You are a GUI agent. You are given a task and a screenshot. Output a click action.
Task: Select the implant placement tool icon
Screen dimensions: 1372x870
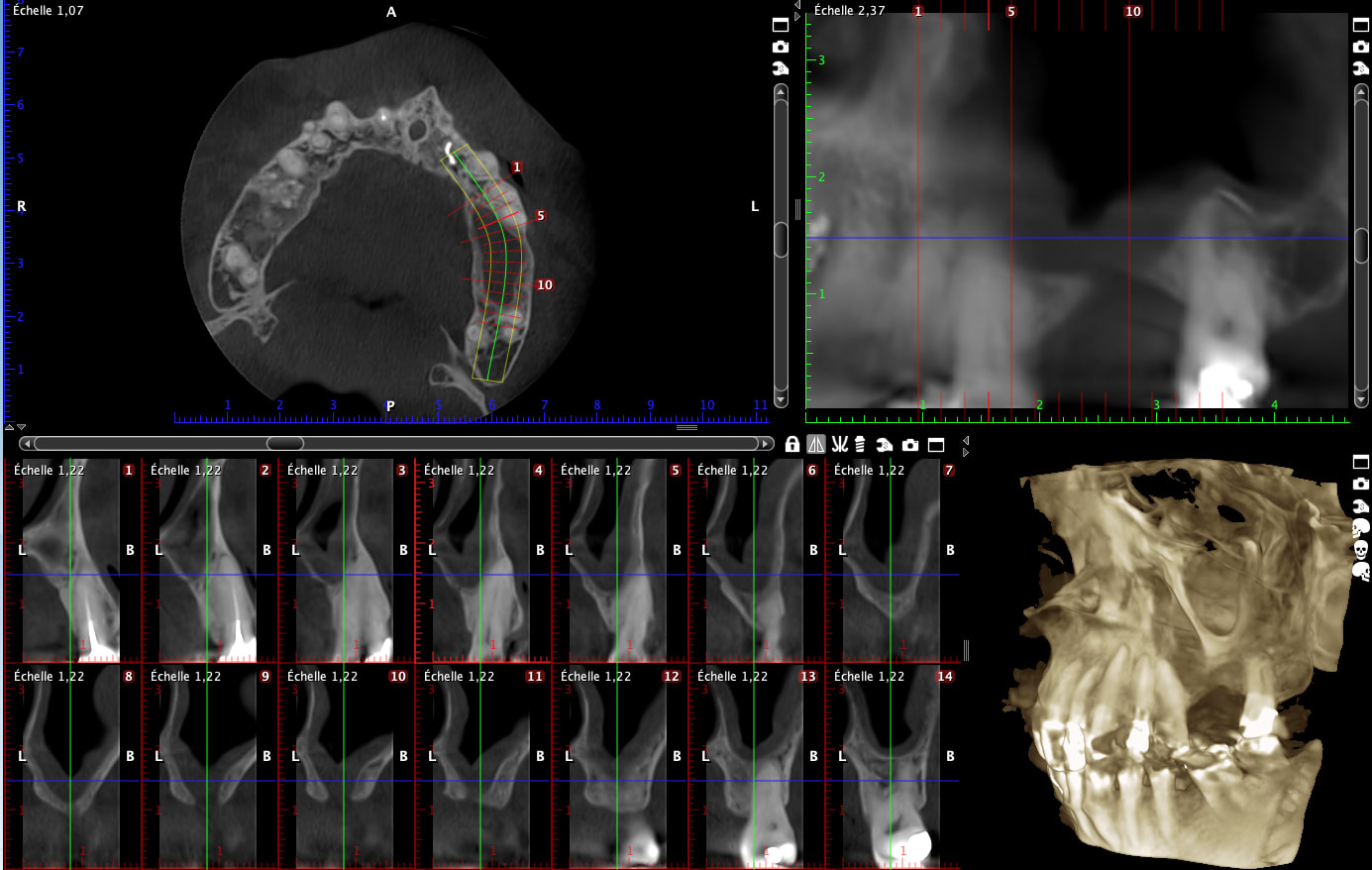click(860, 445)
